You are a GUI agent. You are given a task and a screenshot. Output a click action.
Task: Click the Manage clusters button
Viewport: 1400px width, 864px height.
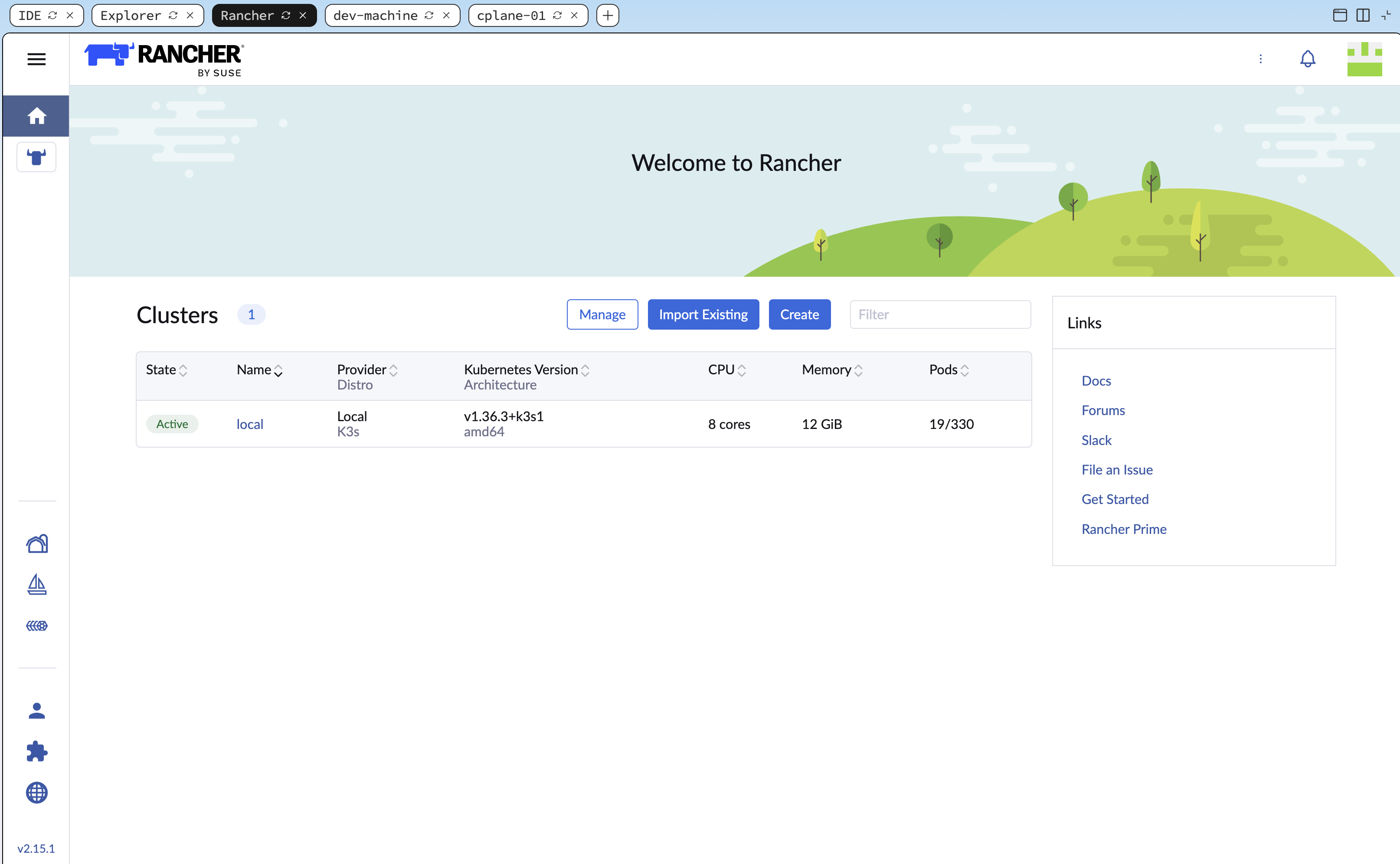tap(602, 314)
